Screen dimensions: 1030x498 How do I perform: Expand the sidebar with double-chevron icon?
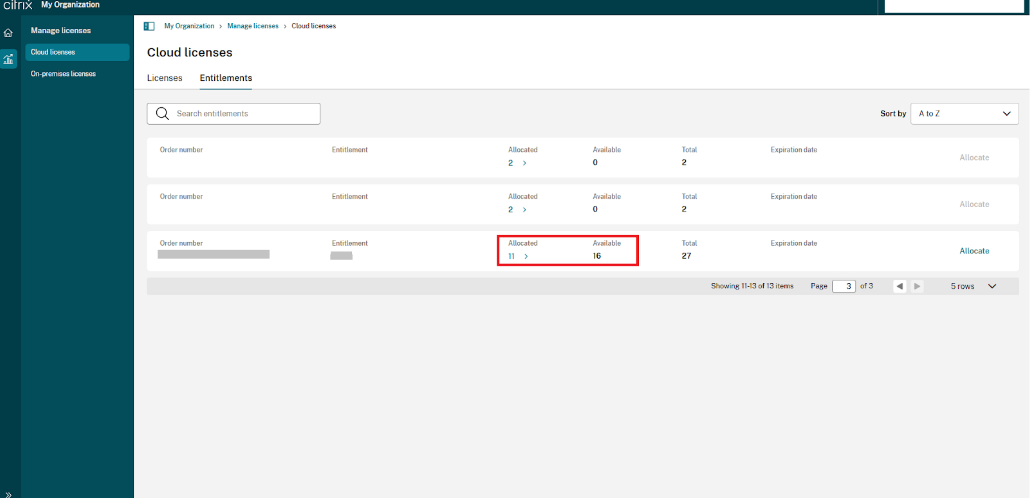[x=9, y=495]
